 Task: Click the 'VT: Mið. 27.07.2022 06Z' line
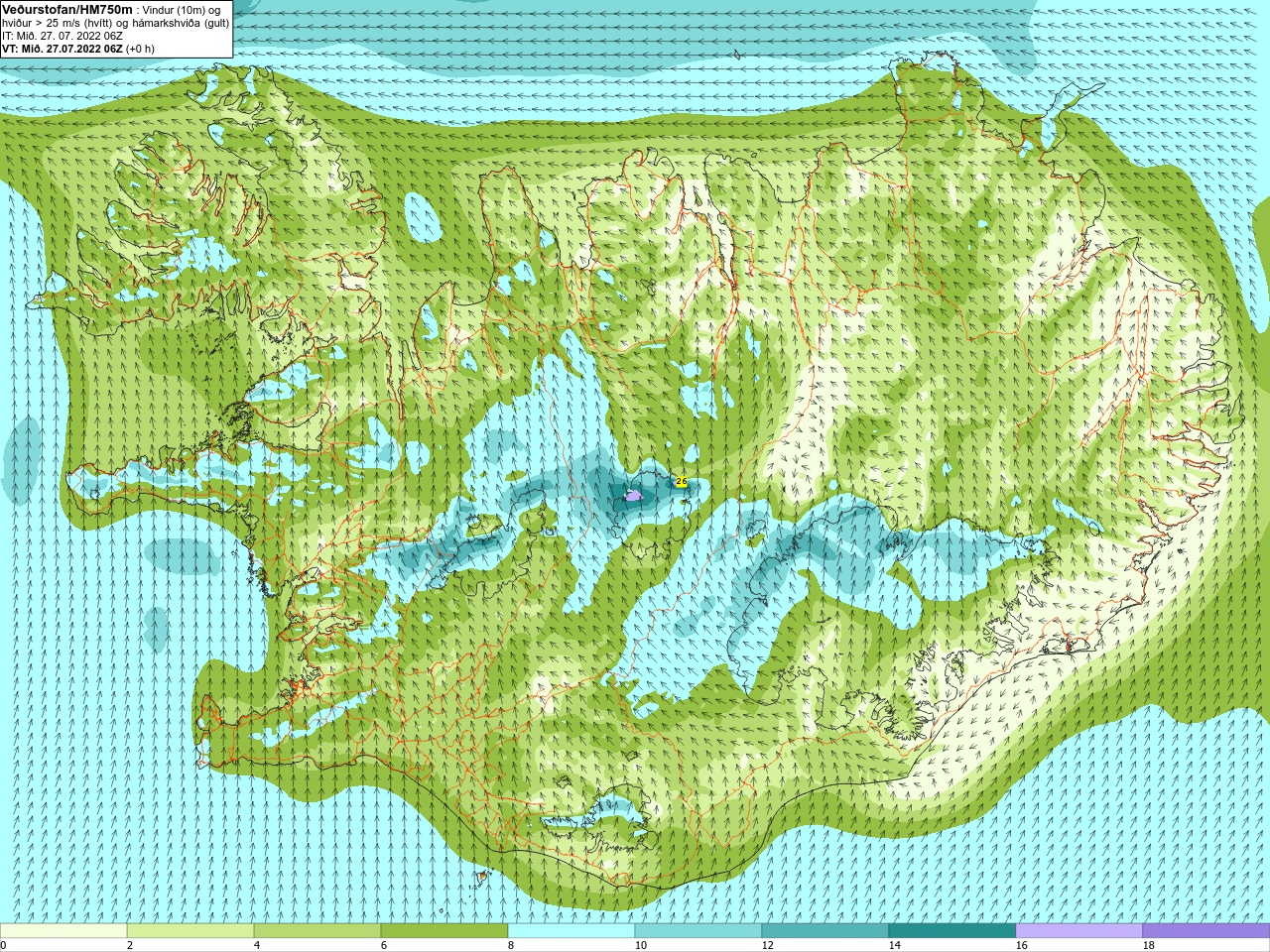[x=63, y=49]
